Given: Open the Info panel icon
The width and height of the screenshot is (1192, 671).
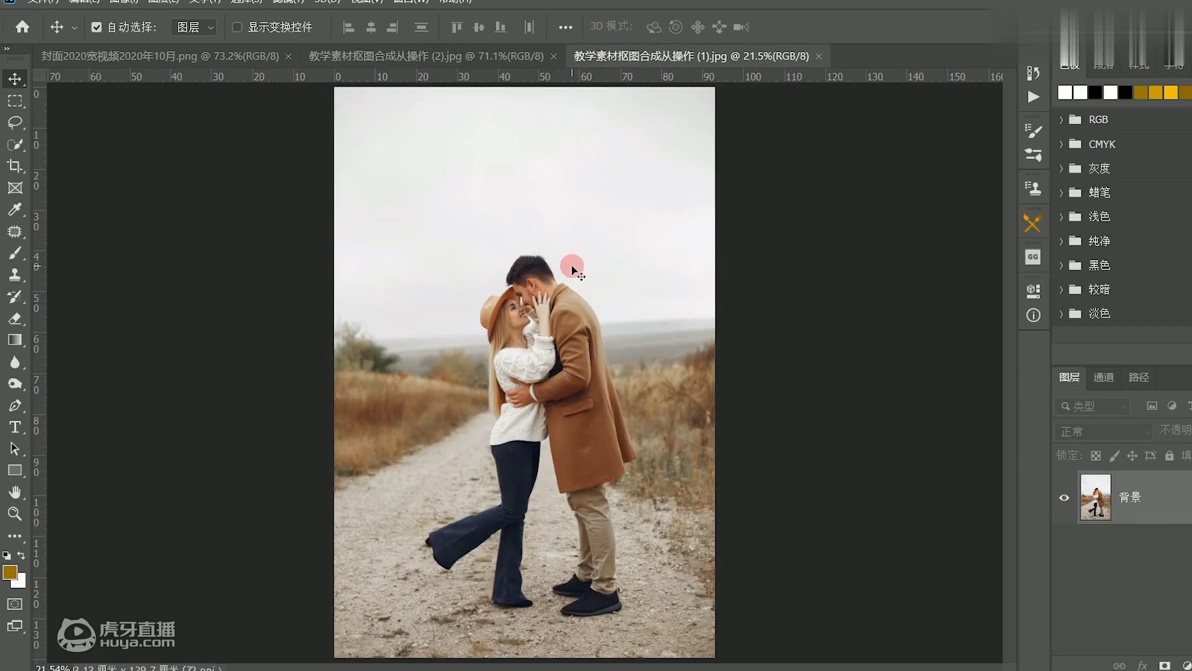Looking at the screenshot, I should pyautogui.click(x=1033, y=315).
